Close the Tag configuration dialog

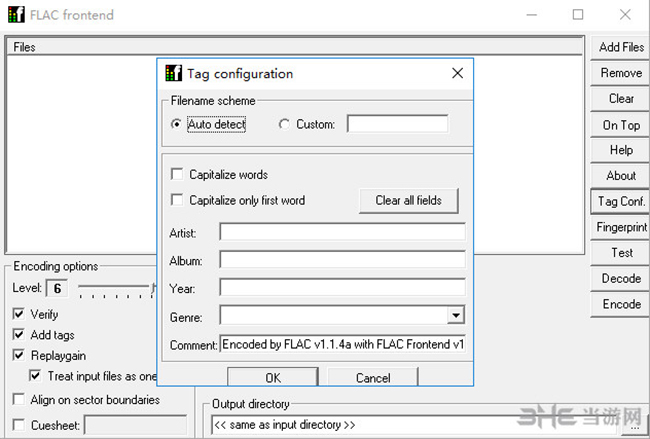457,73
